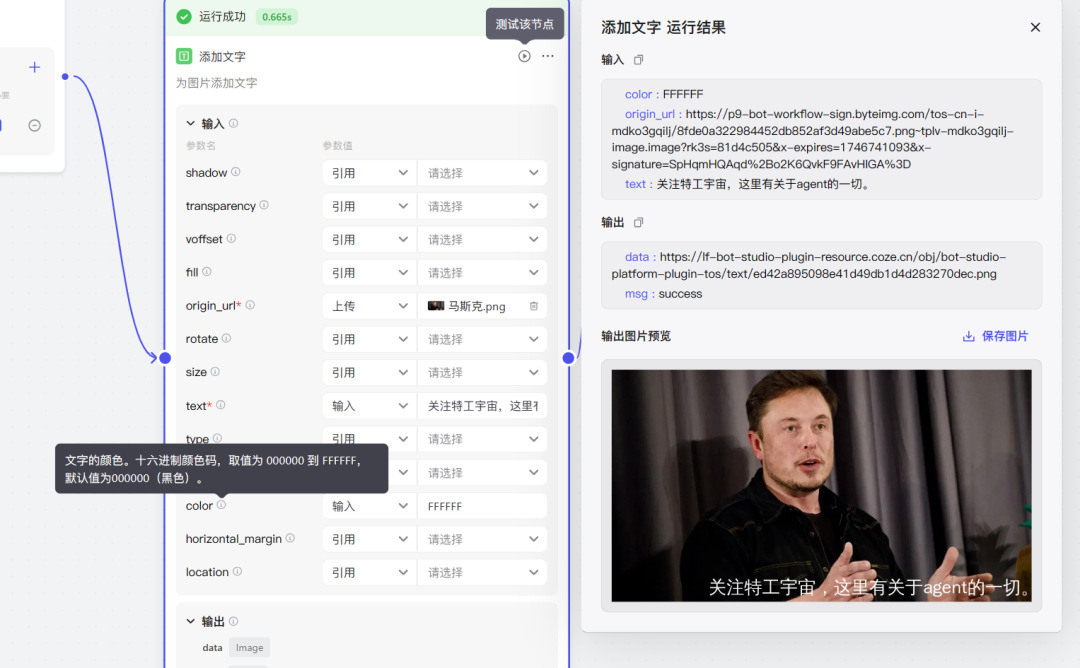Open shadow 引用 type dropdown
The width and height of the screenshot is (1080, 668).
369,173
